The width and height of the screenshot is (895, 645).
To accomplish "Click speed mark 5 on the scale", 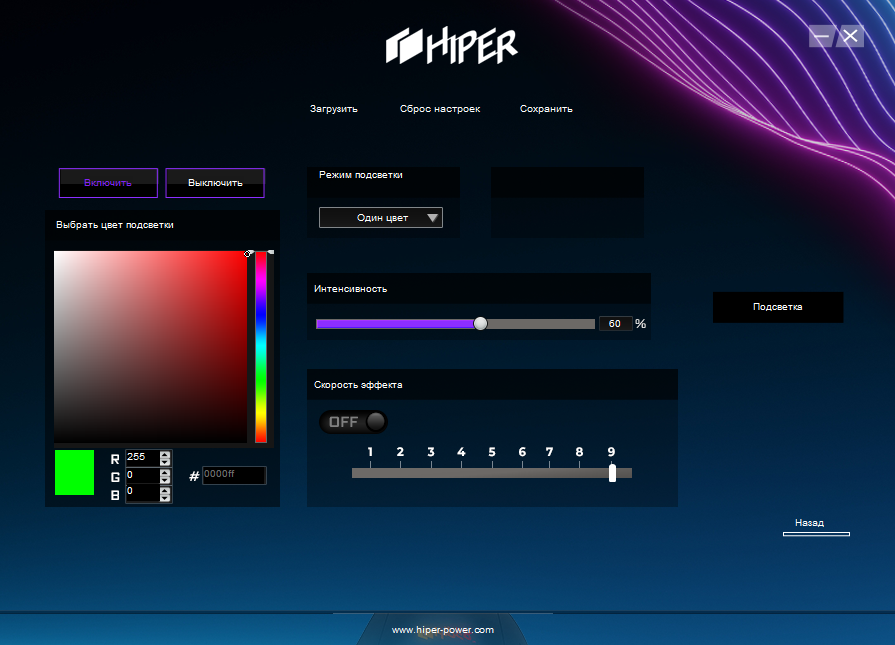I will (x=491, y=452).
